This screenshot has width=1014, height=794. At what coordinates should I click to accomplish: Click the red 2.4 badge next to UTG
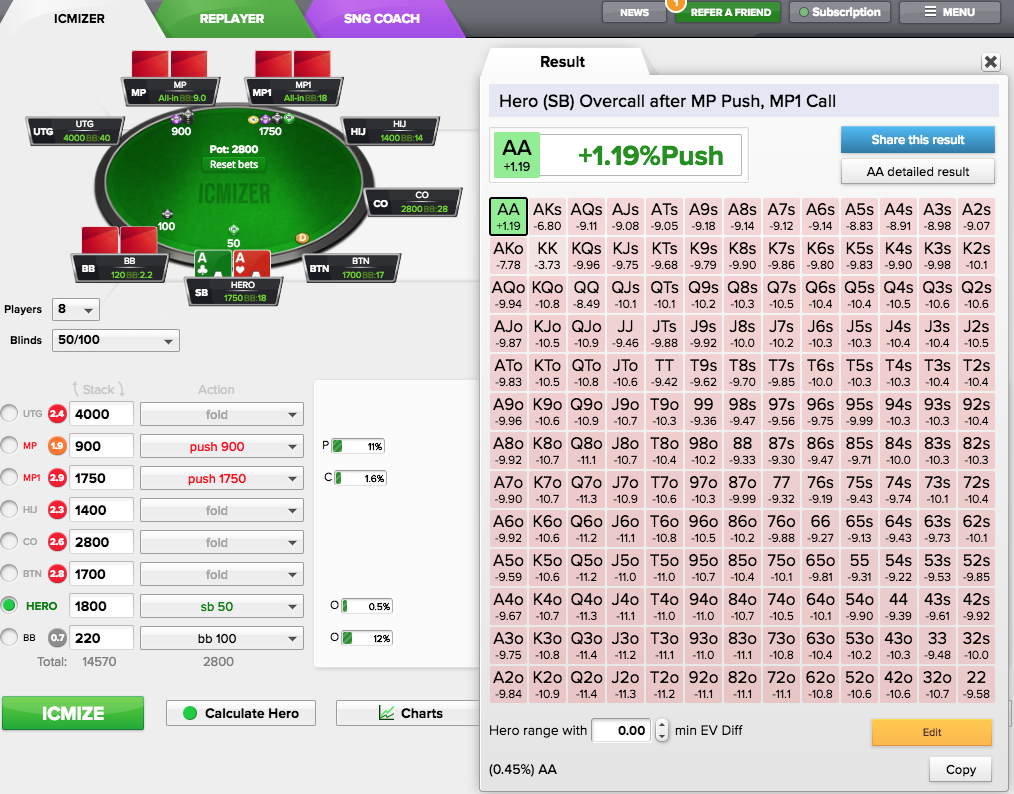(x=57, y=414)
